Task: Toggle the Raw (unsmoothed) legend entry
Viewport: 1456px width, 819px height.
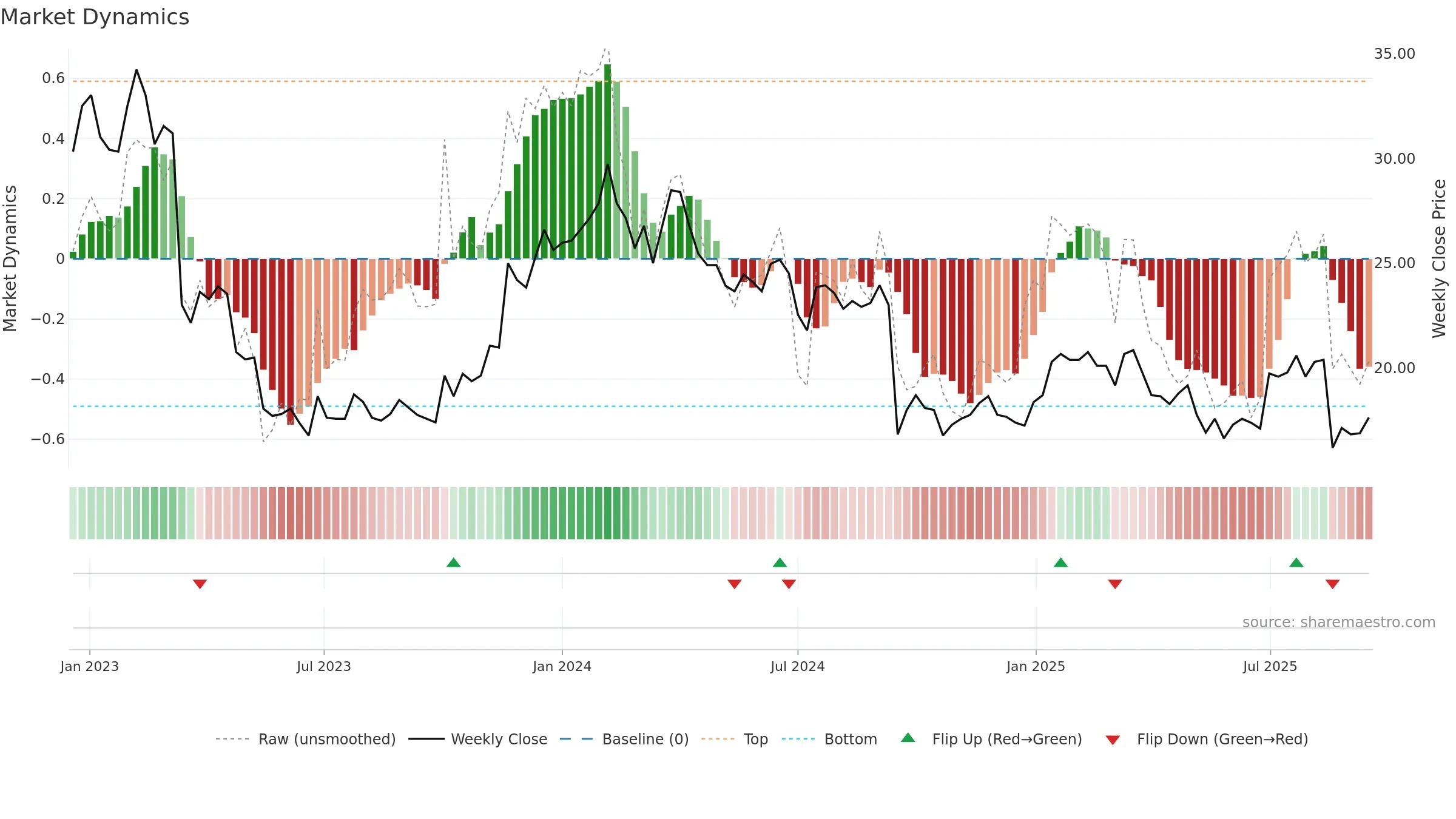Action: (305, 739)
